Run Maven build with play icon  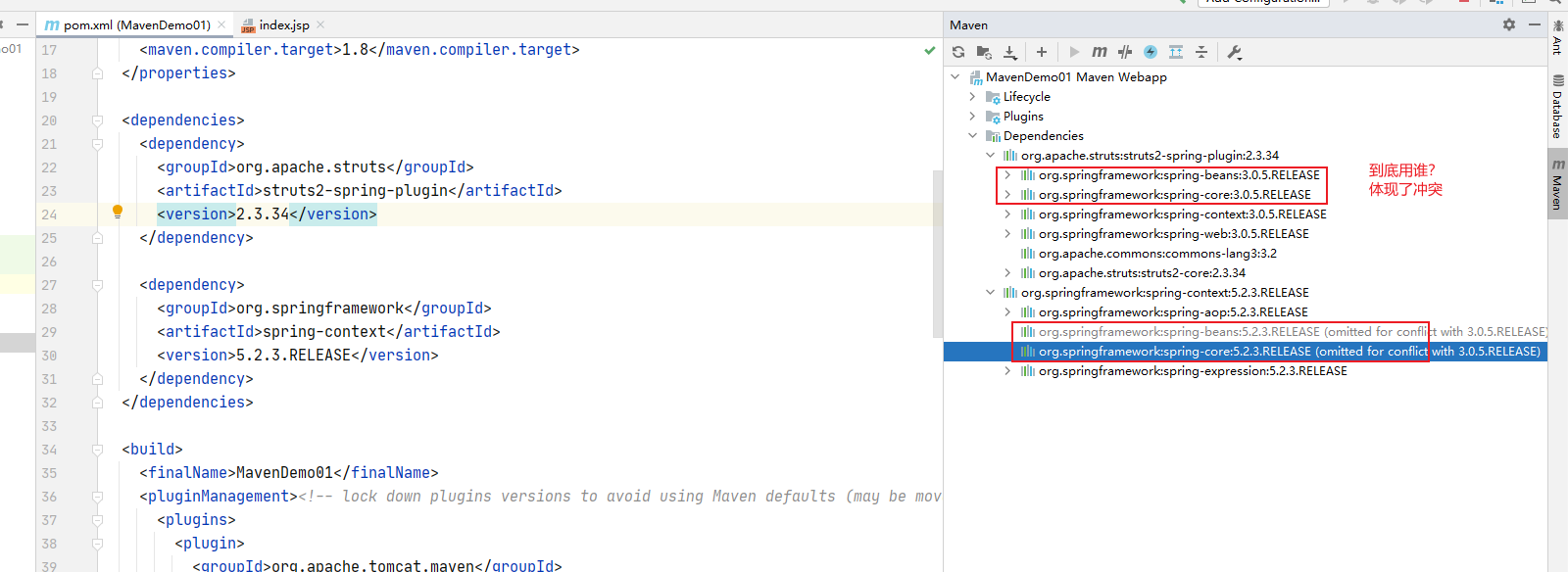click(1074, 52)
